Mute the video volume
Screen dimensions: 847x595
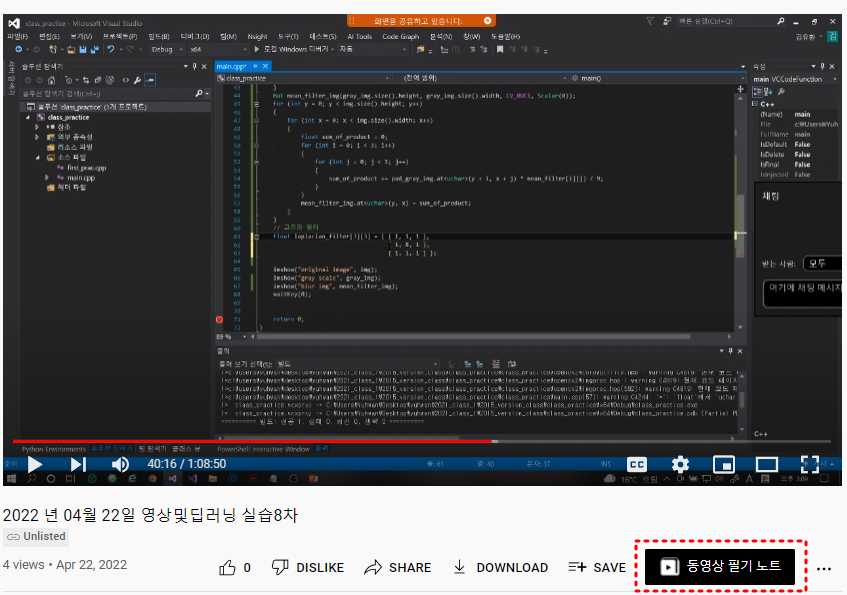coord(120,464)
